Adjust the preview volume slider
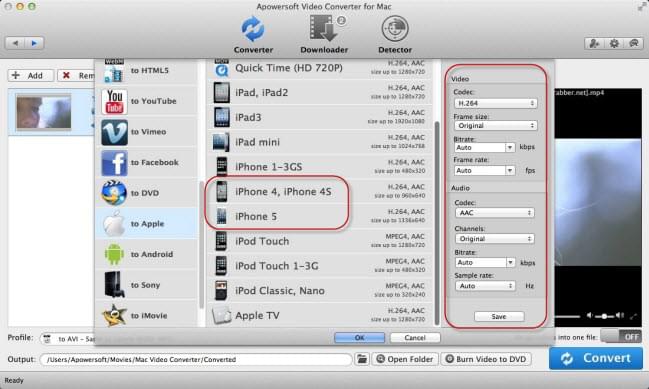Viewport: 649px width, 389px height. point(605,316)
